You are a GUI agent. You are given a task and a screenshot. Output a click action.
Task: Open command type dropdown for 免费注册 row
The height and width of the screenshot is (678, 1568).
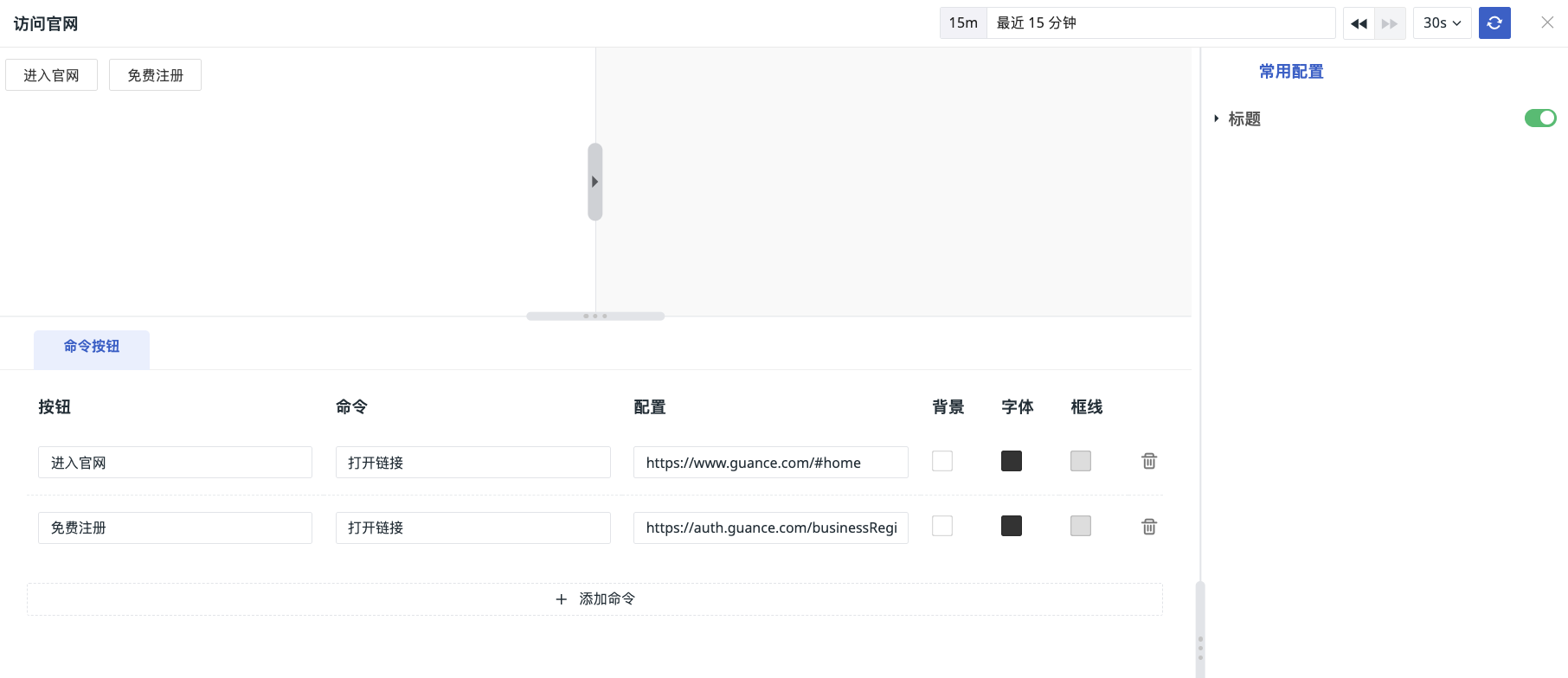click(x=472, y=528)
